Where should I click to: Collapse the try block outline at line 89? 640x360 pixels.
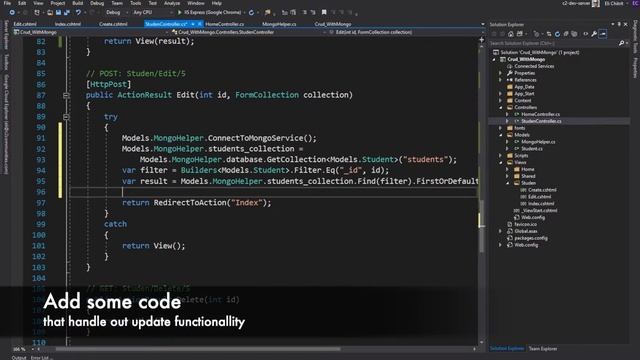click(66, 117)
